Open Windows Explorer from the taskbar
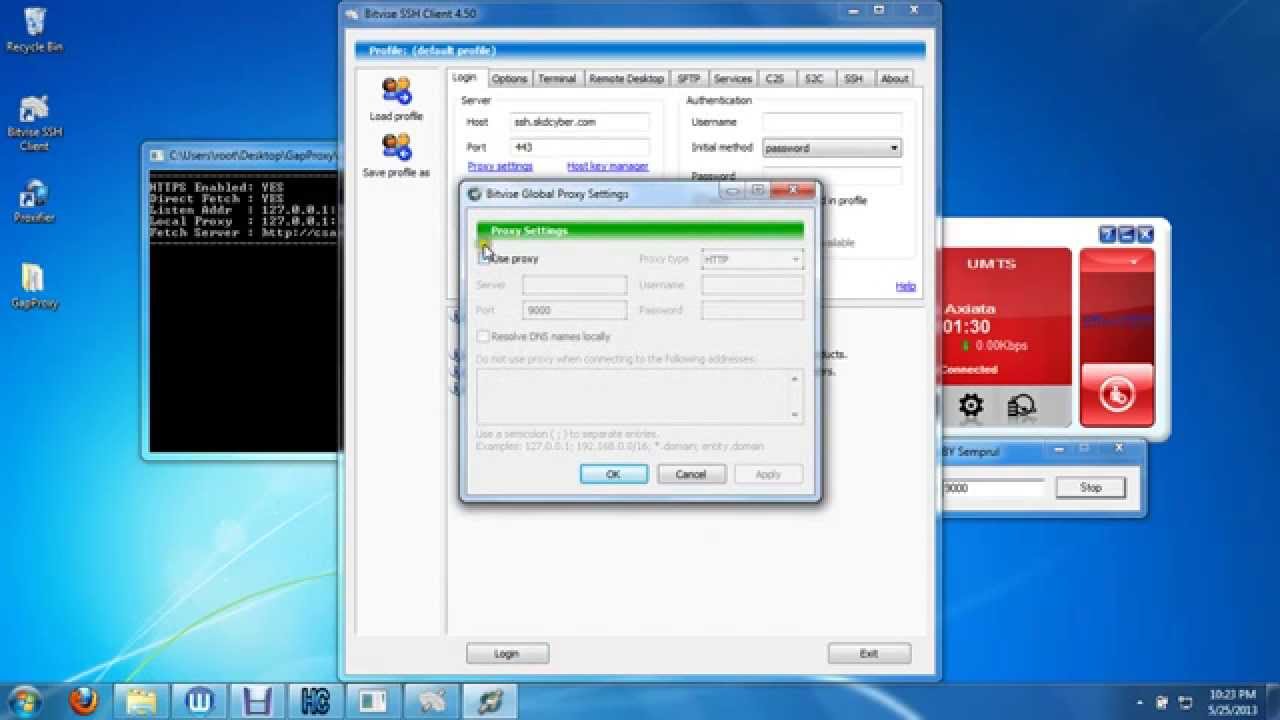Image resolution: width=1280 pixels, height=720 pixels. coord(142,701)
